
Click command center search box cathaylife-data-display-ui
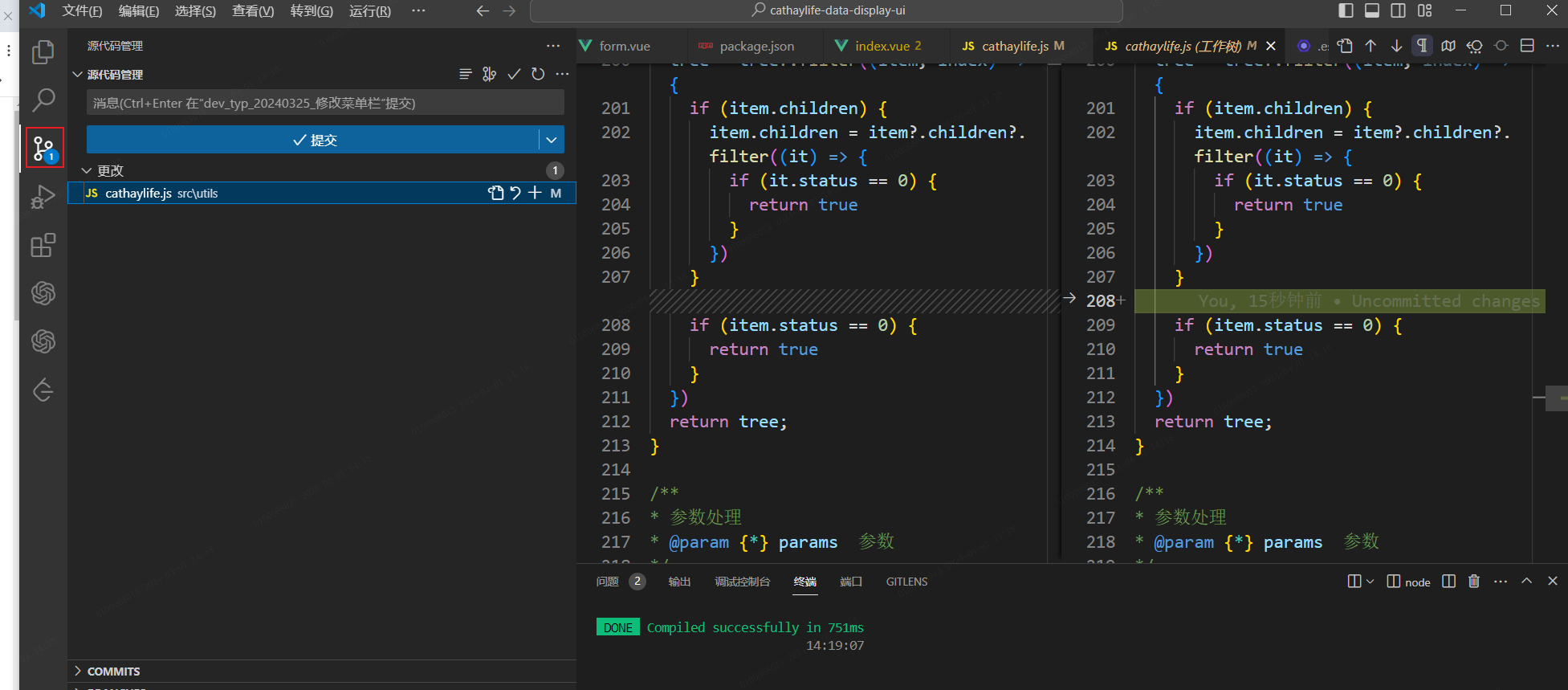[826, 10]
